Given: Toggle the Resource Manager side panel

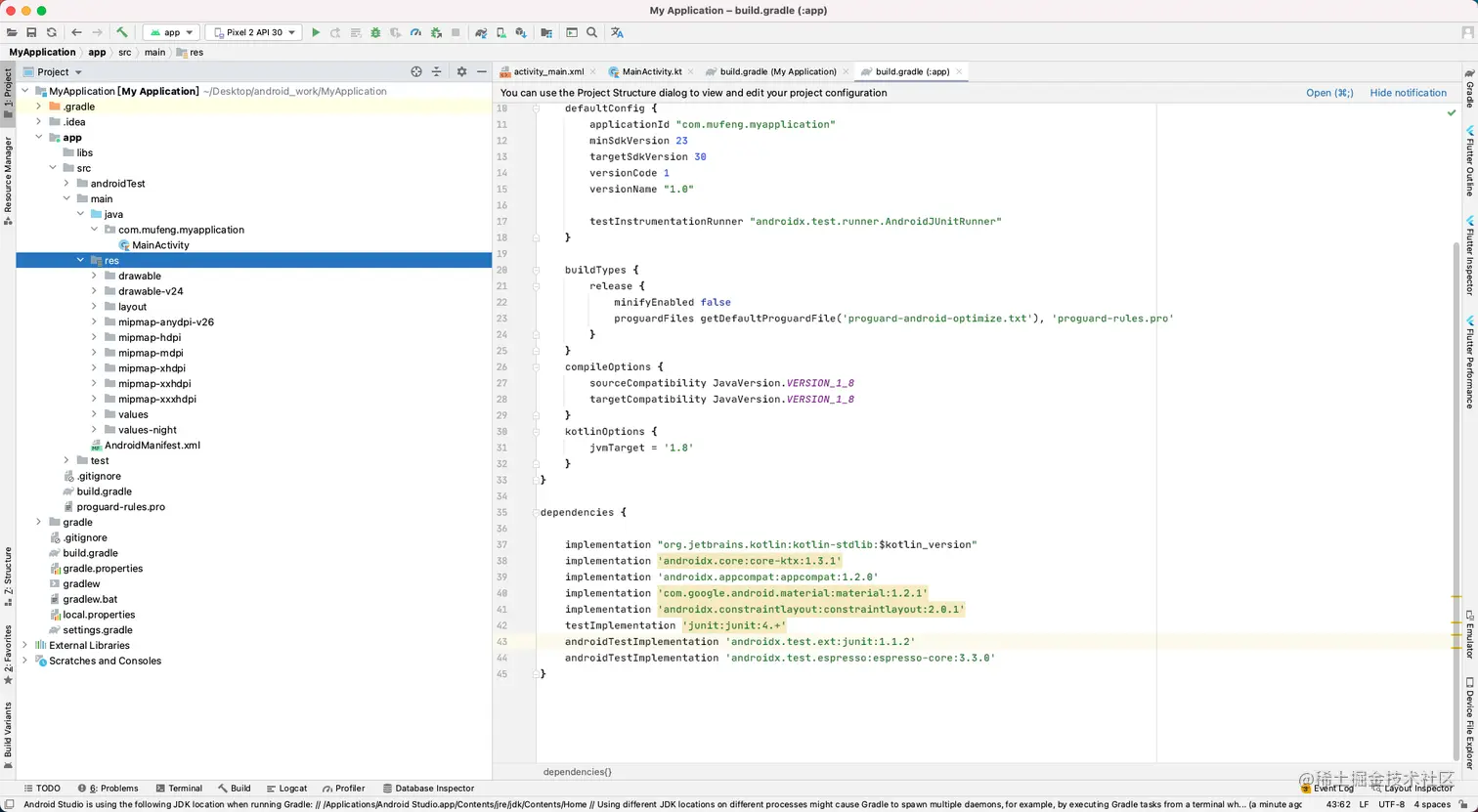Looking at the screenshot, I should point(8,181).
